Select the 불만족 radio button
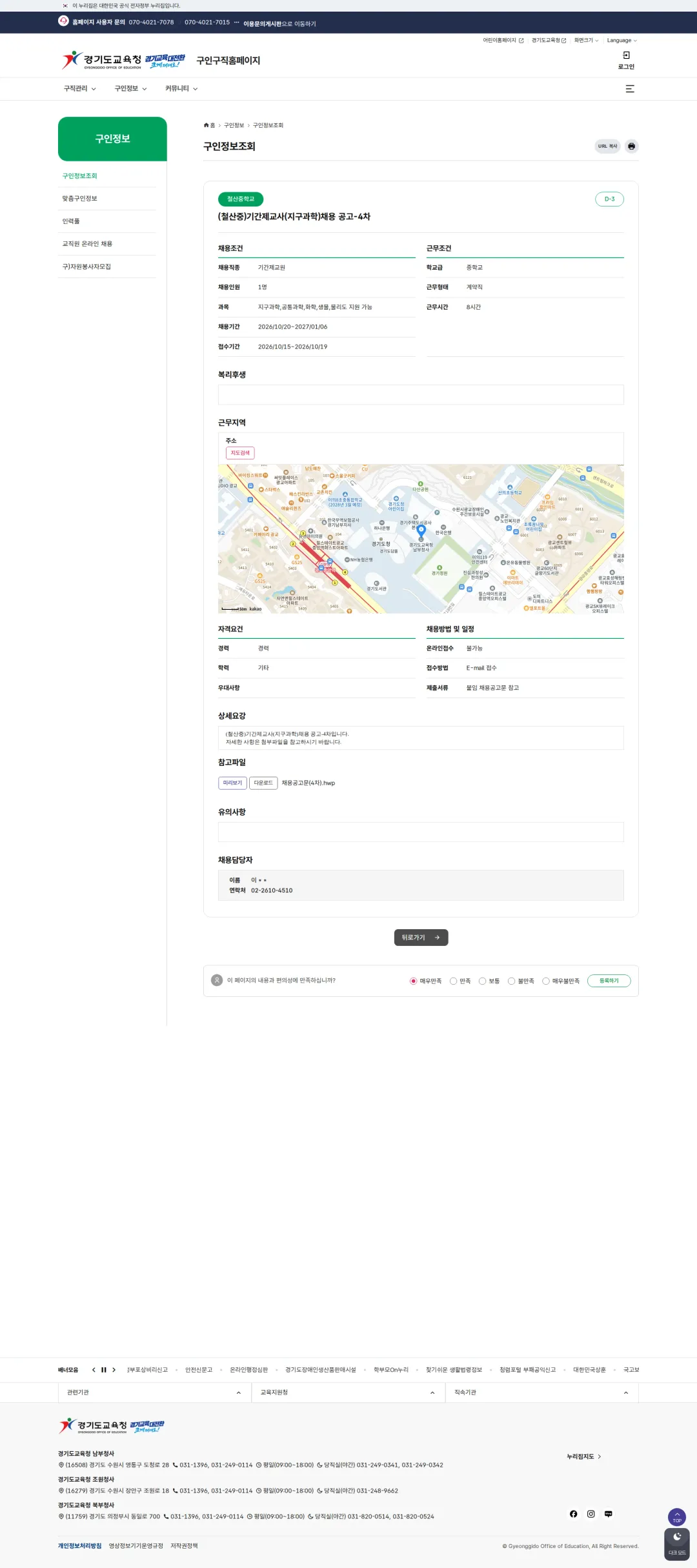Screen dimensions: 697x1568 [511, 981]
